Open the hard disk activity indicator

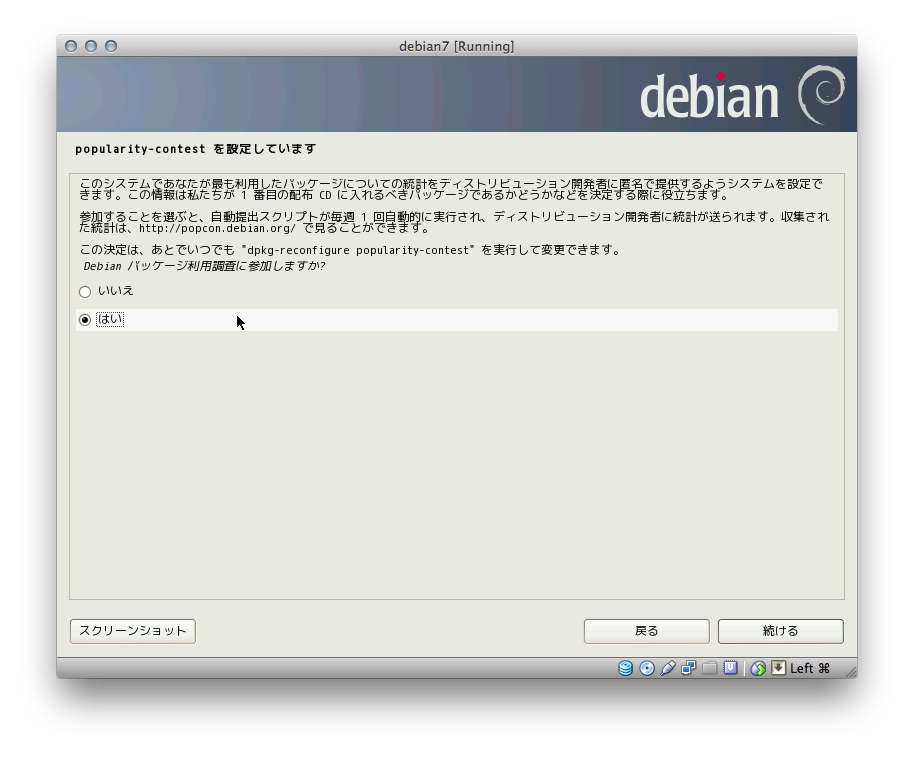(625, 668)
